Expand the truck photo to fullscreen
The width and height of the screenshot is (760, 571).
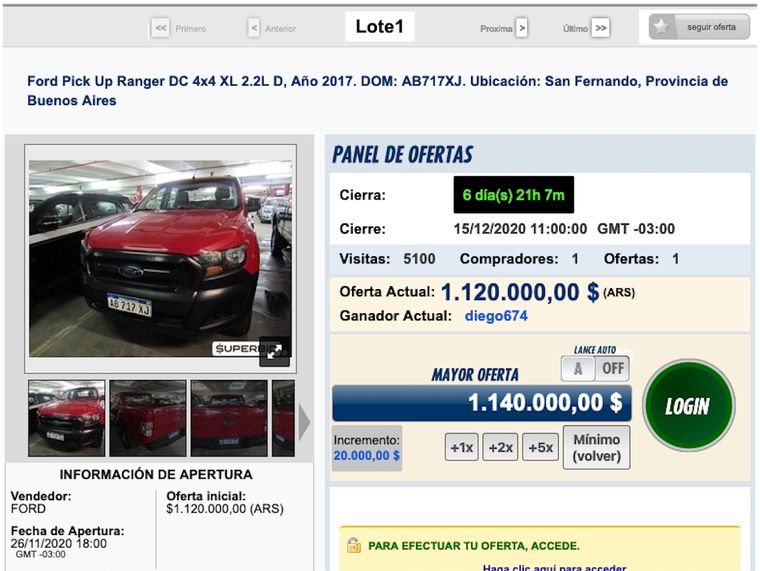[x=274, y=351]
